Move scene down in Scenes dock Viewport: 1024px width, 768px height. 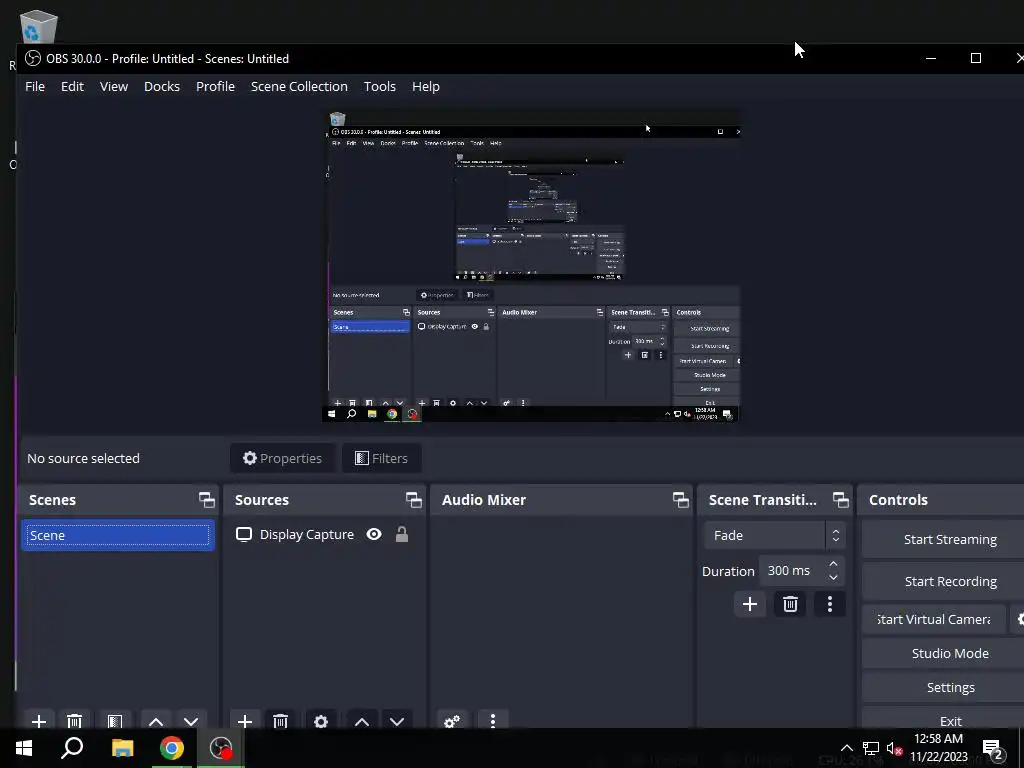191,721
